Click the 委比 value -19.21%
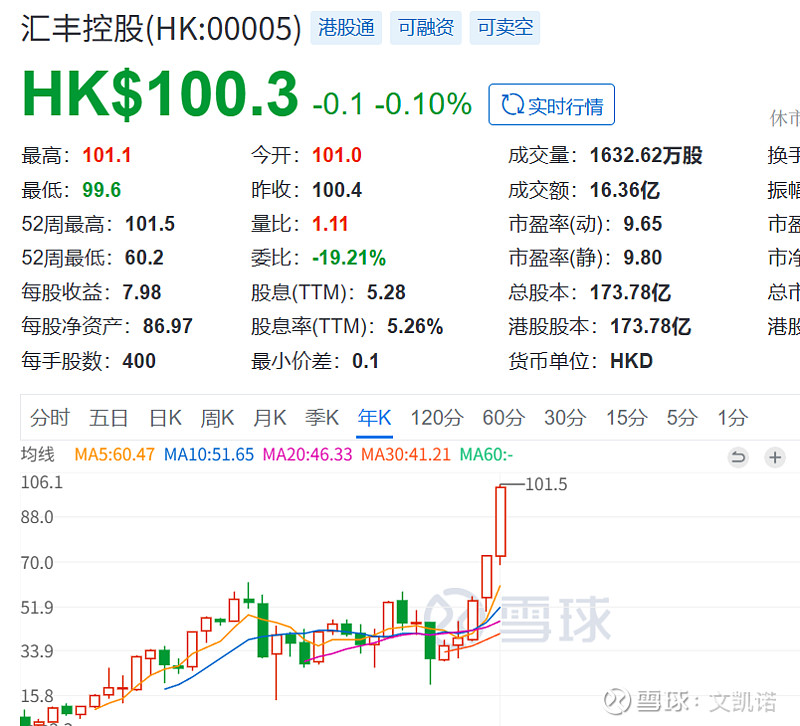 point(349,258)
